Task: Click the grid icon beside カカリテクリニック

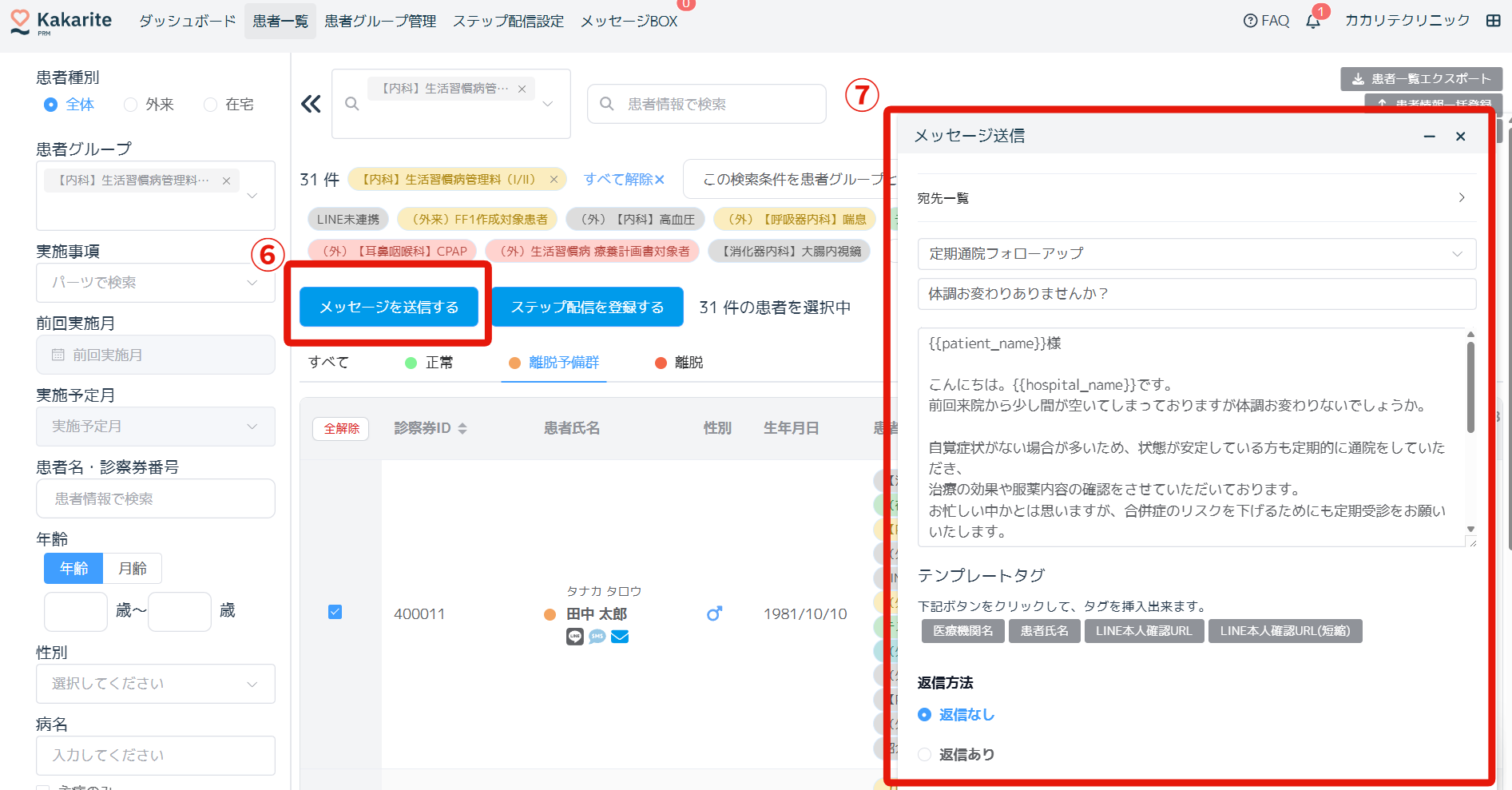Action: 1493,21
